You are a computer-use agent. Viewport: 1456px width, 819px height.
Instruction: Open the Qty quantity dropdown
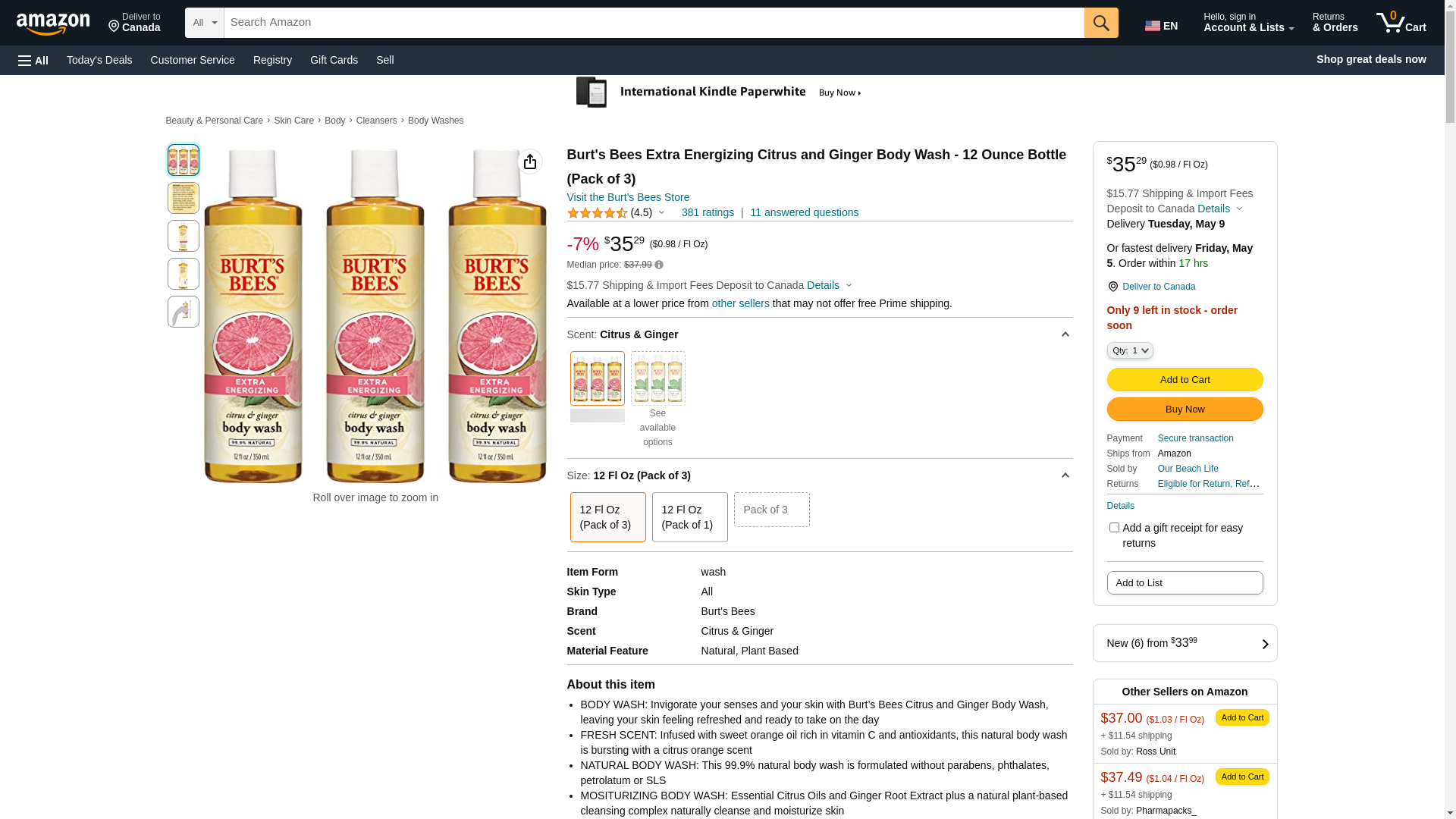(x=1129, y=350)
